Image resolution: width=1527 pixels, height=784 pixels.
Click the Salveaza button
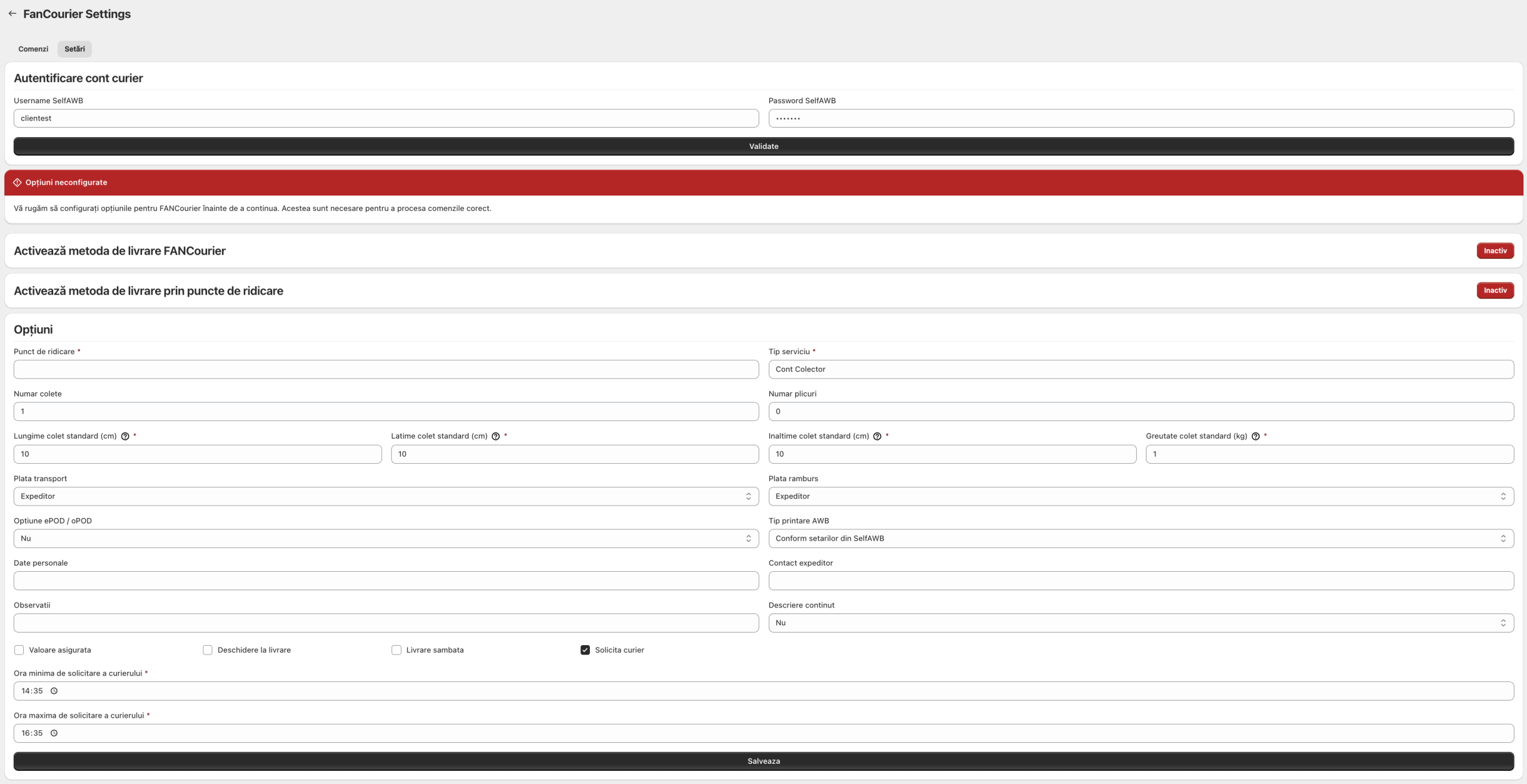[763, 761]
